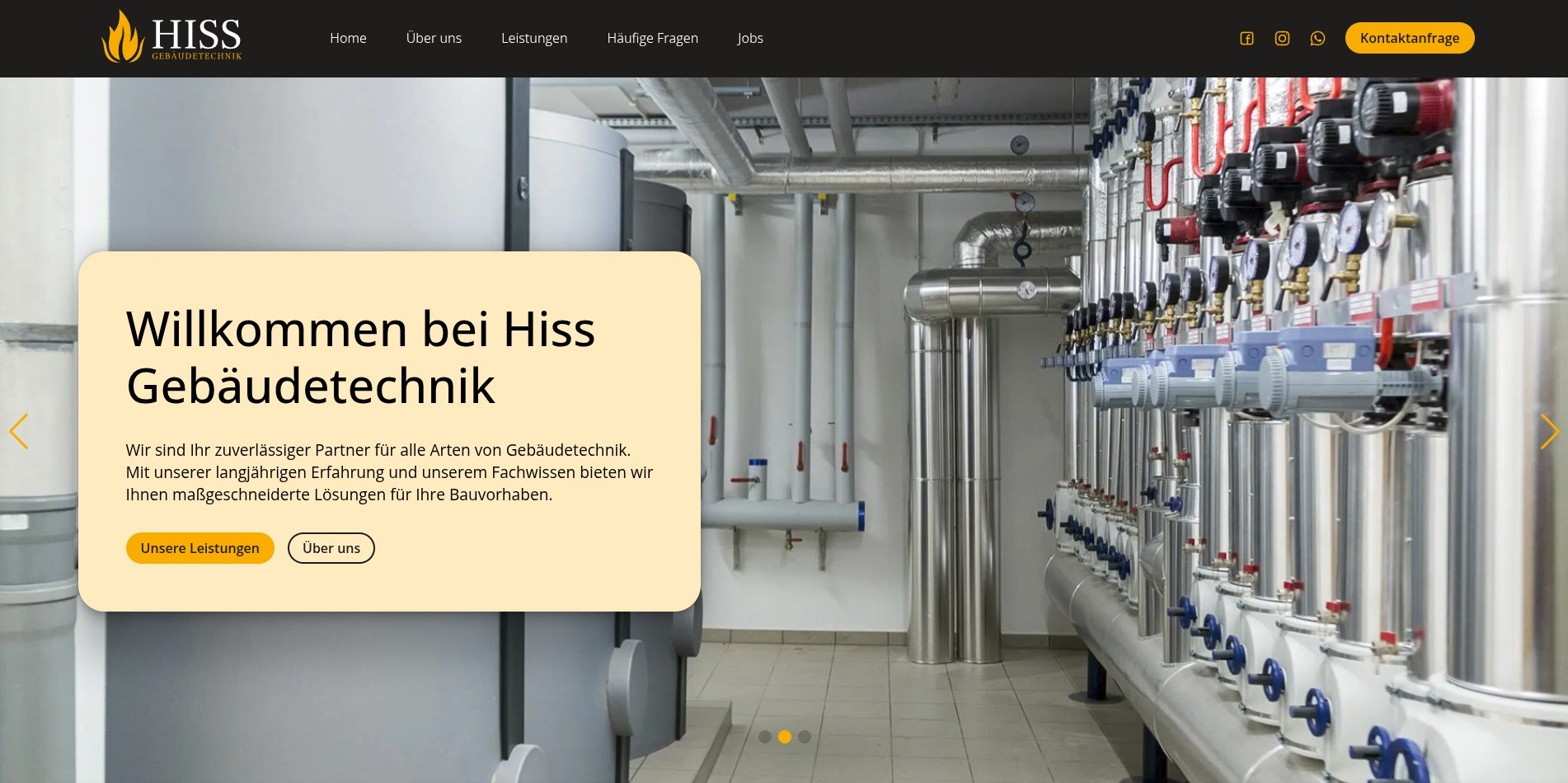Go to previous slide with left arrow
This screenshot has width=1568, height=783.
pyautogui.click(x=19, y=431)
